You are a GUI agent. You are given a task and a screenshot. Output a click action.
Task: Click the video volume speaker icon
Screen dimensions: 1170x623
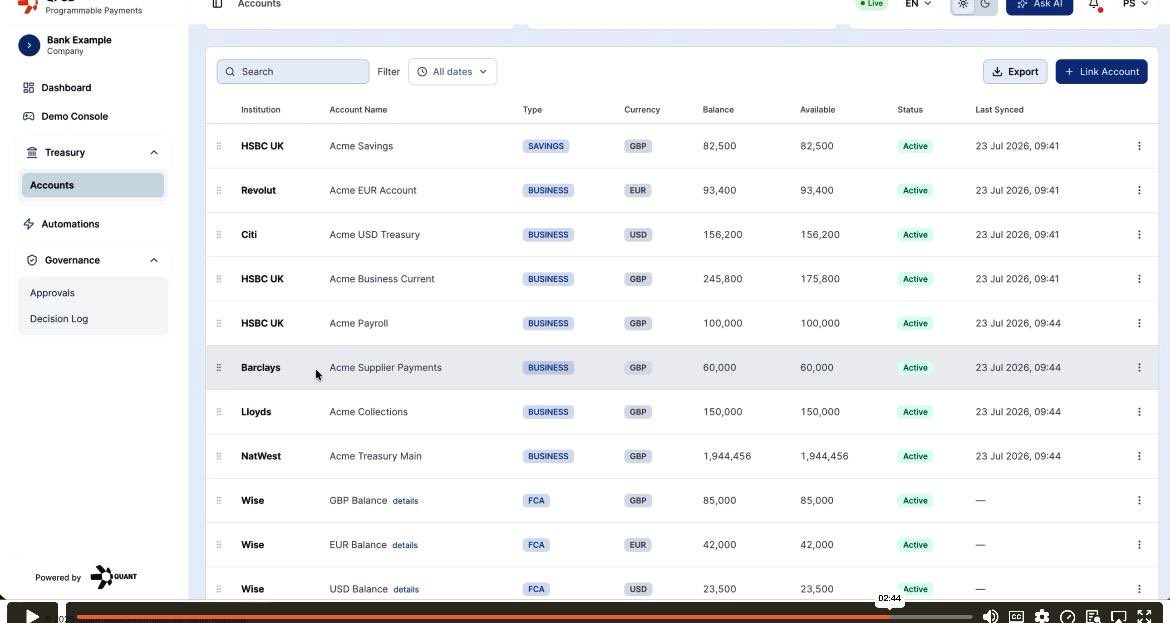(990, 616)
